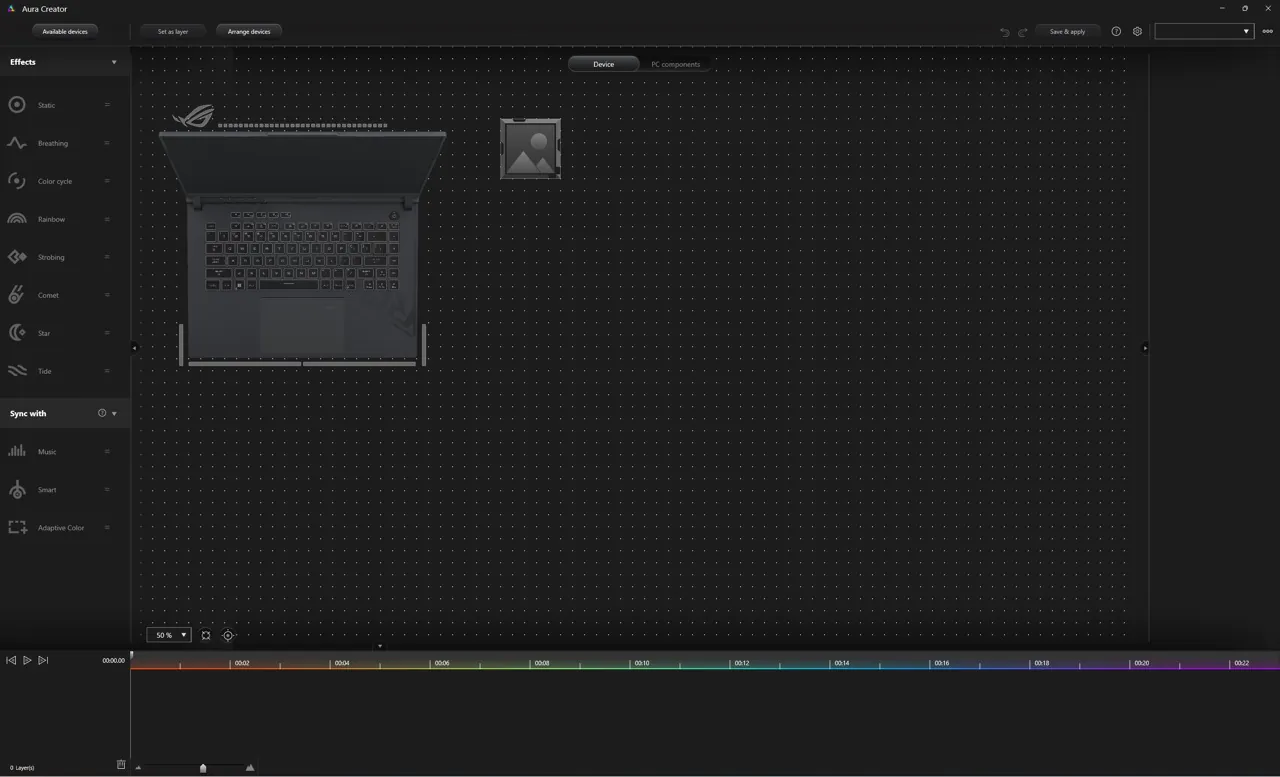This screenshot has width=1280, height=777.
Task: Switch to the PC components tab
Action: point(676,64)
